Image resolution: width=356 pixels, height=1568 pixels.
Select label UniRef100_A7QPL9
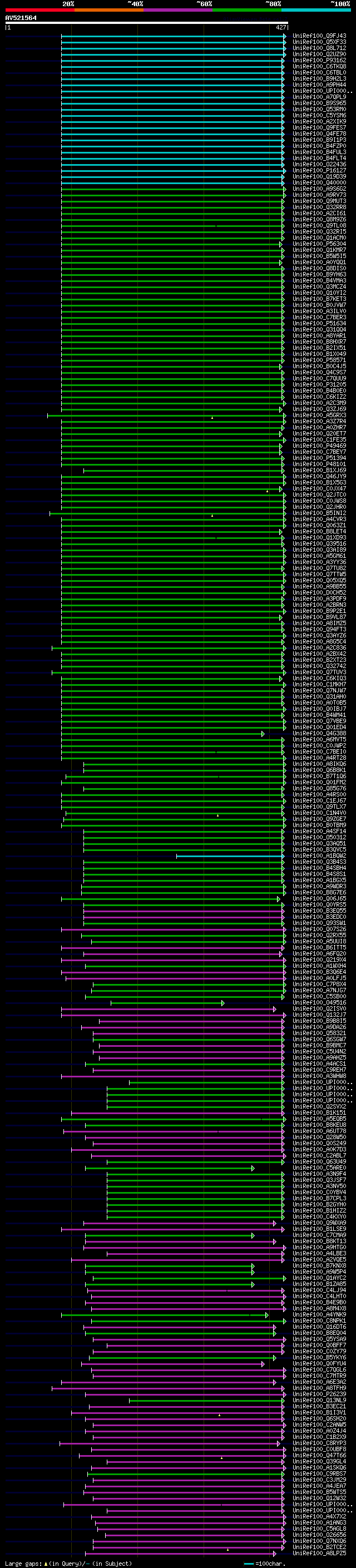tap(319, 97)
